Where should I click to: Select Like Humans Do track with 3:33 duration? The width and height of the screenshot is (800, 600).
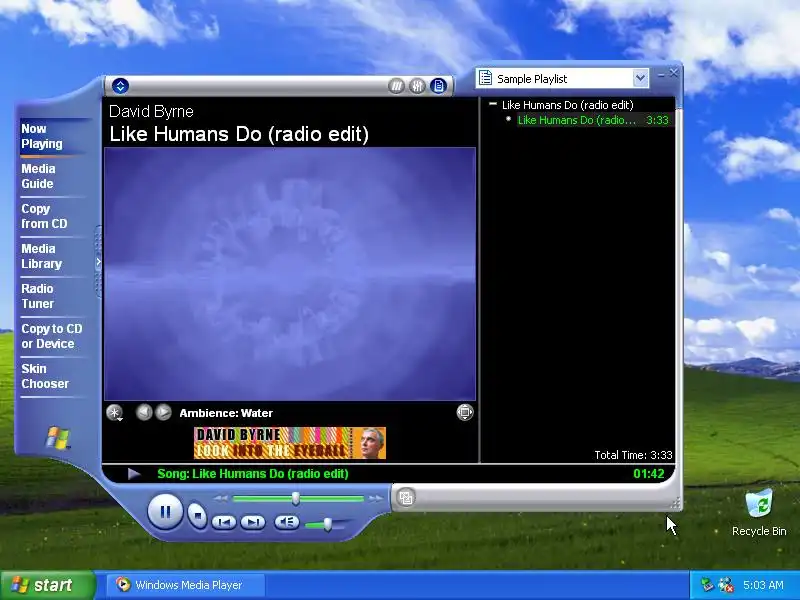pos(593,120)
